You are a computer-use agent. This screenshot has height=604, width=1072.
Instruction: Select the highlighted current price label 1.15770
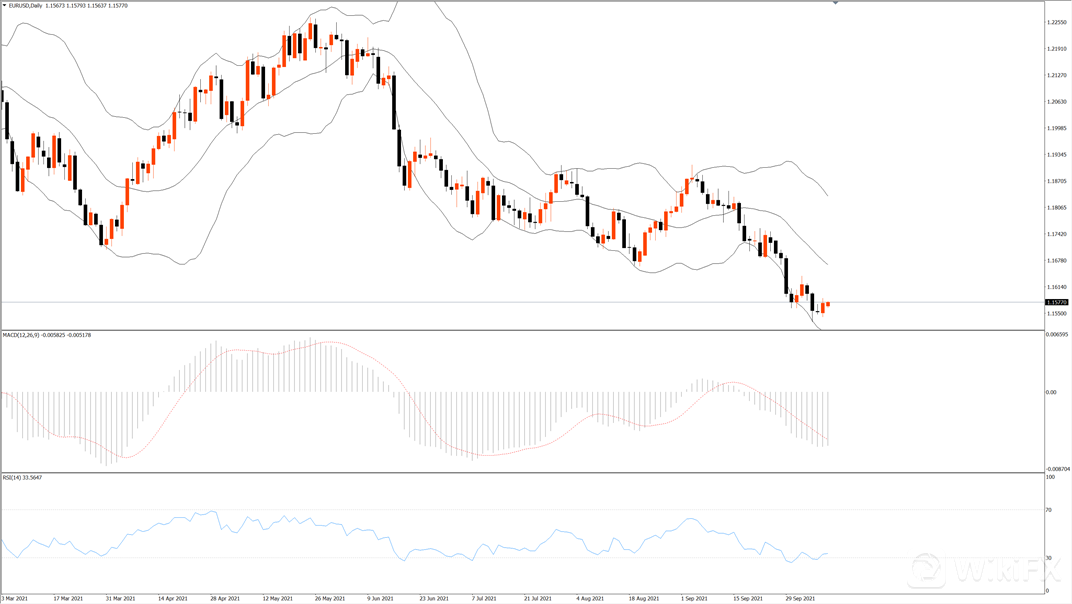click(x=1056, y=302)
